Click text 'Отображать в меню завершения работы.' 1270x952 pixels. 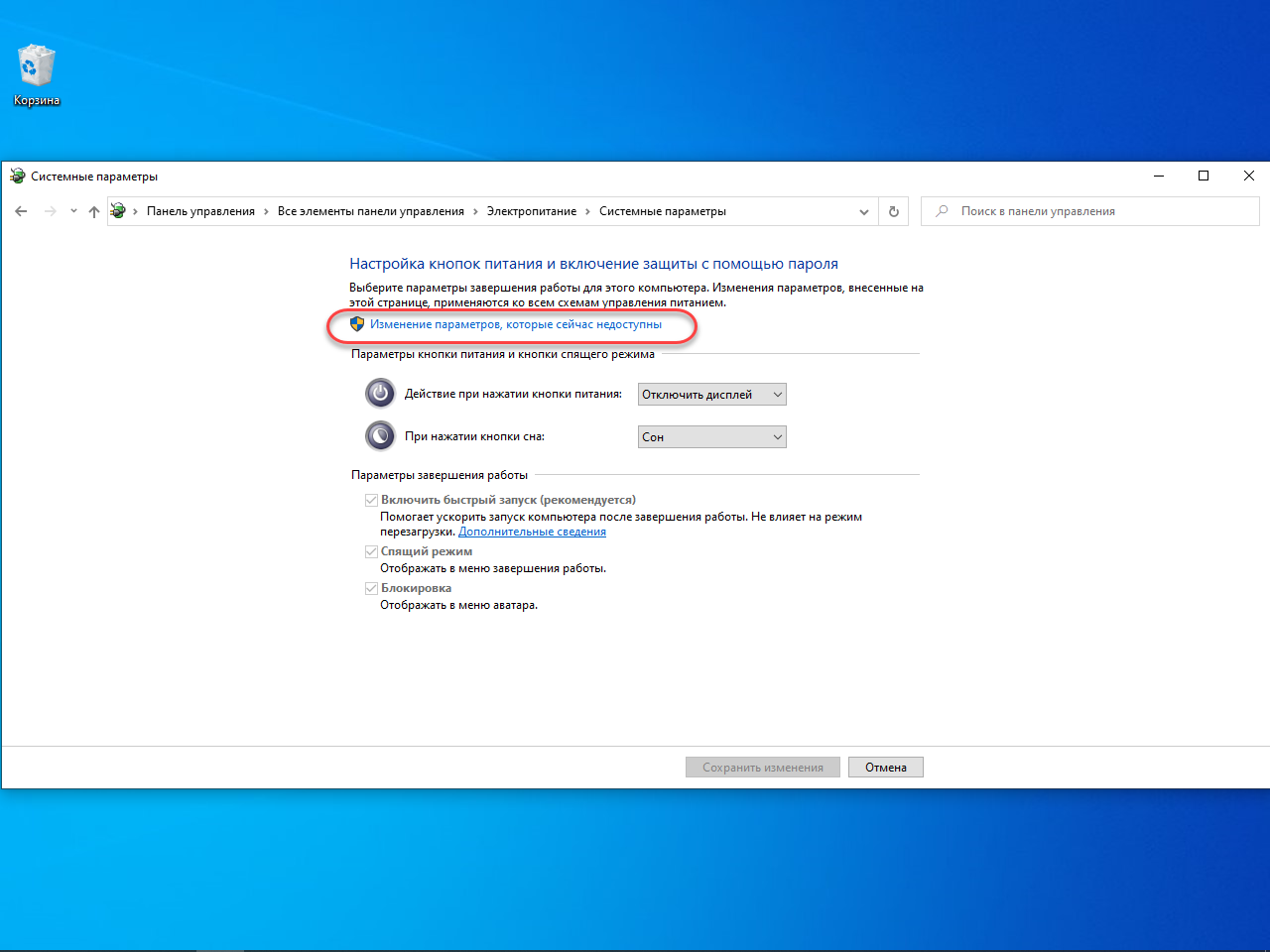click(x=493, y=568)
